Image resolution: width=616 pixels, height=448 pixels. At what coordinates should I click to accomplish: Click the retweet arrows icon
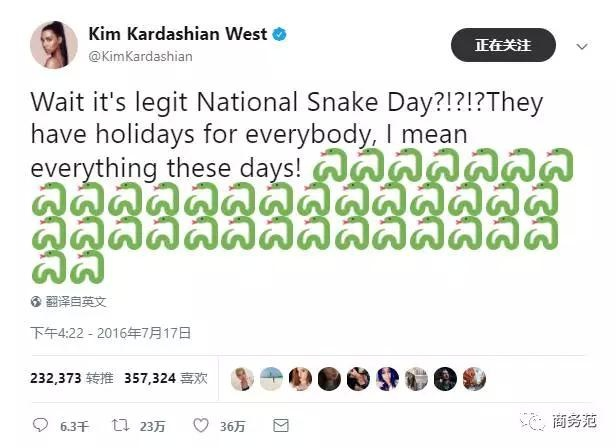(120, 425)
